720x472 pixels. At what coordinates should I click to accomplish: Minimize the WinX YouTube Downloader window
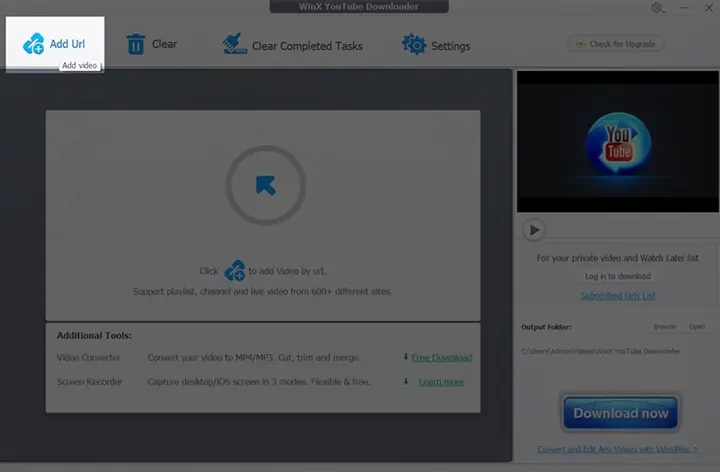684,8
